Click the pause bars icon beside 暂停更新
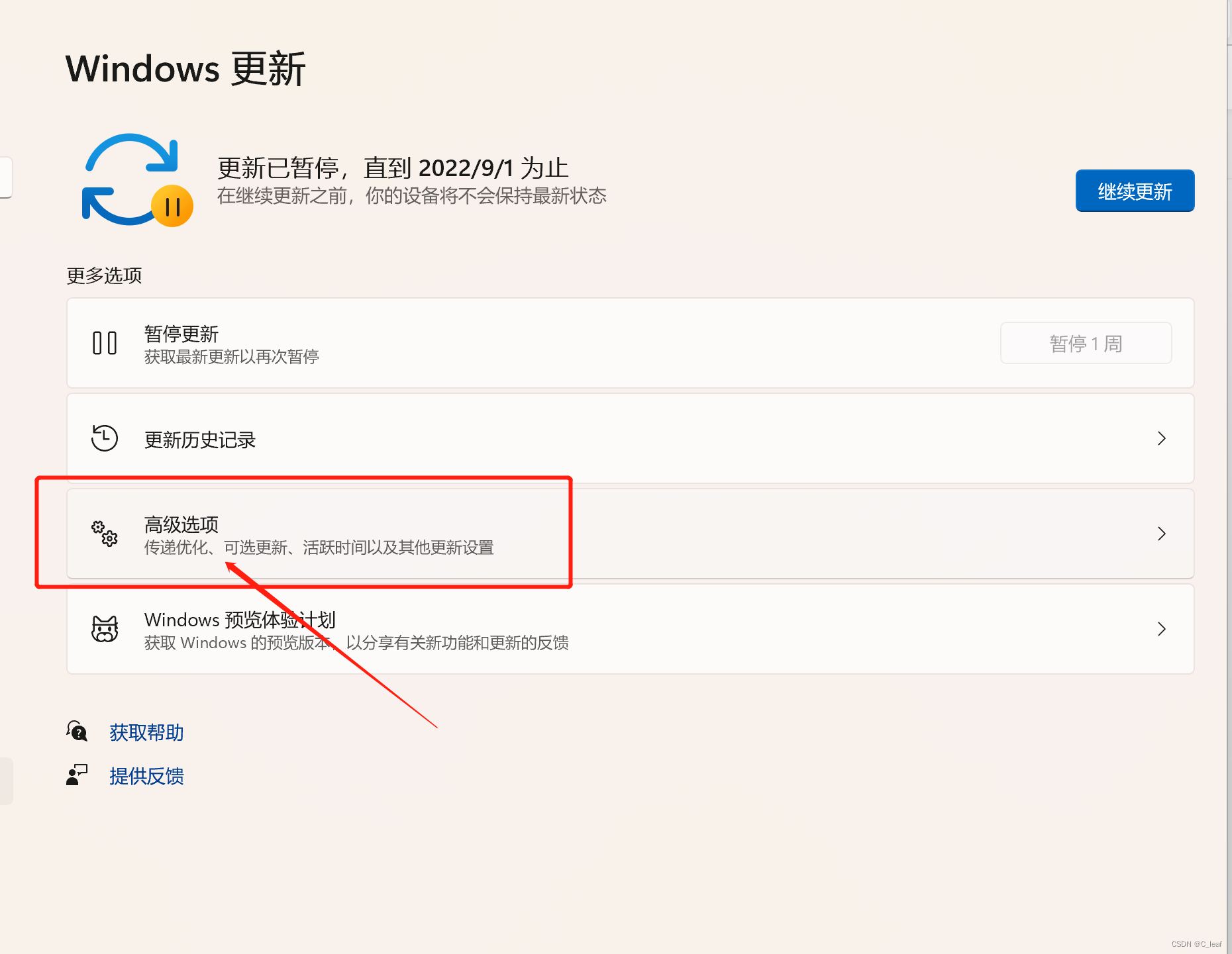This screenshot has width=1232, height=954. coord(105,343)
